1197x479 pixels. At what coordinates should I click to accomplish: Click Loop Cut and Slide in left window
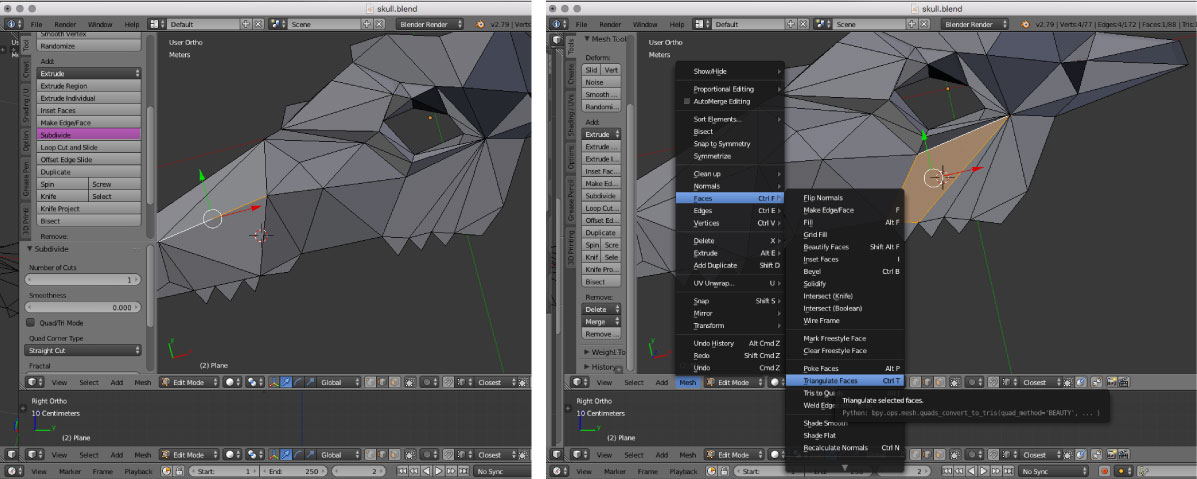click(89, 147)
